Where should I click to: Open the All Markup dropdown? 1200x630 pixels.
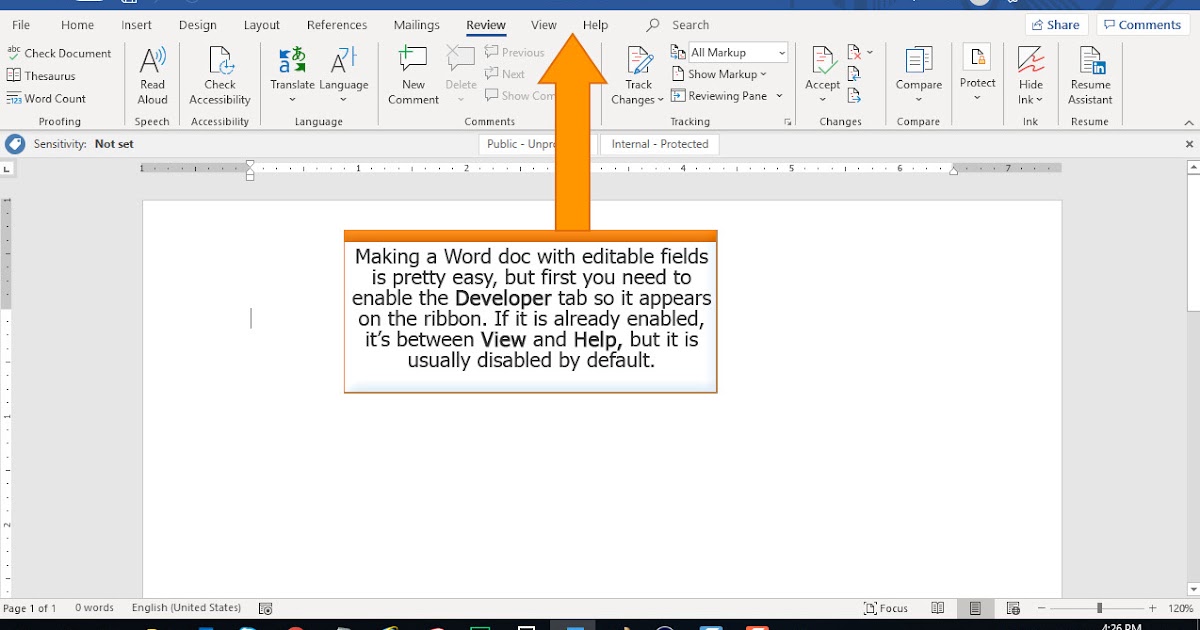pyautogui.click(x=736, y=51)
